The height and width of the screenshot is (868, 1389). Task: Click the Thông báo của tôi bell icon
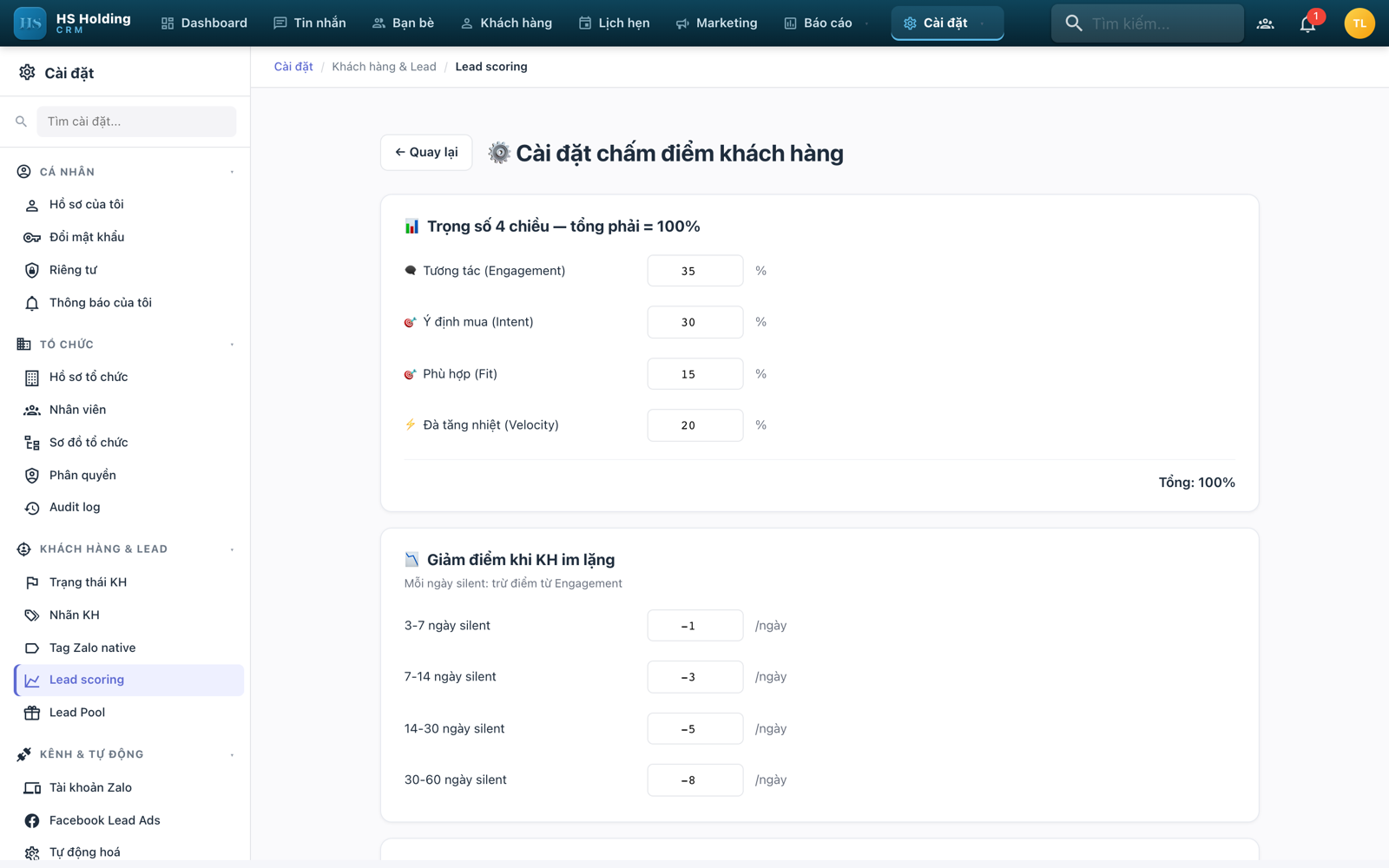pos(32,303)
